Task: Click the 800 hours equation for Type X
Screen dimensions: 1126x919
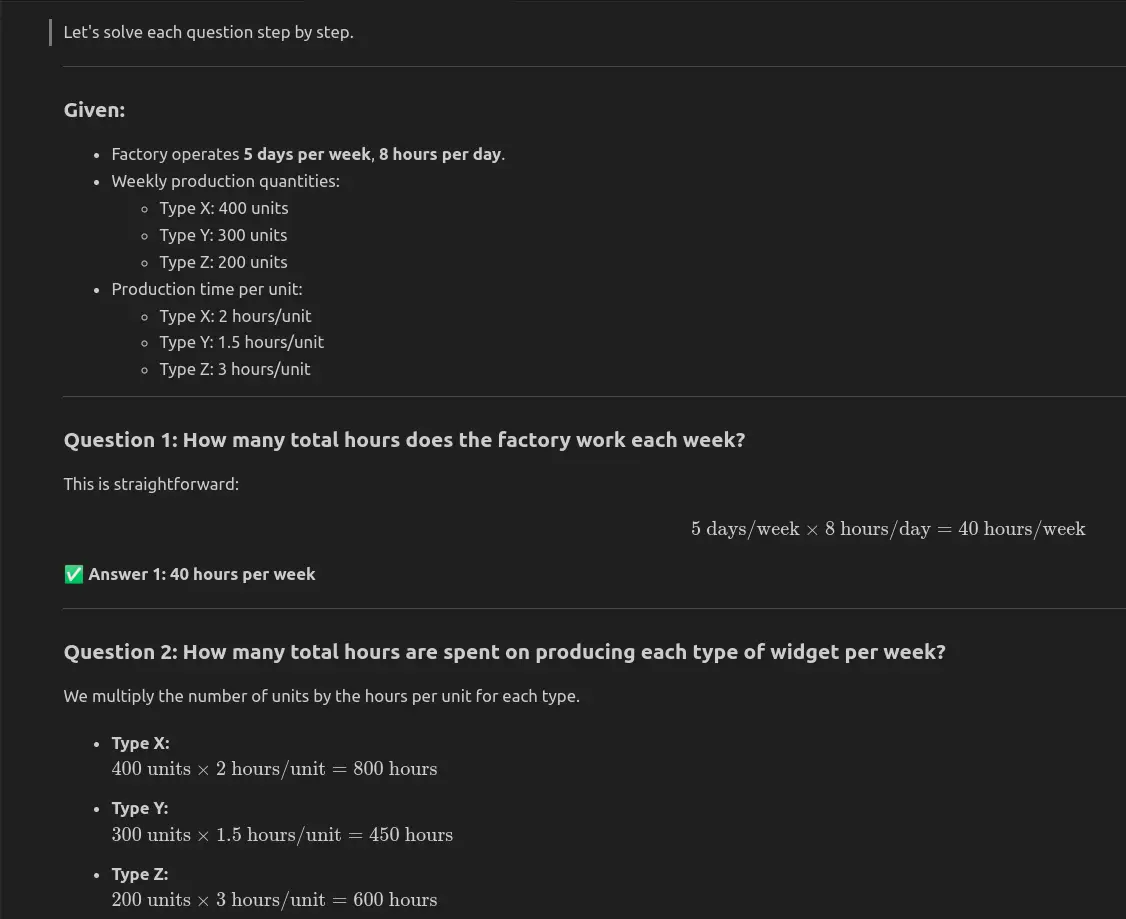Action: [x=274, y=769]
